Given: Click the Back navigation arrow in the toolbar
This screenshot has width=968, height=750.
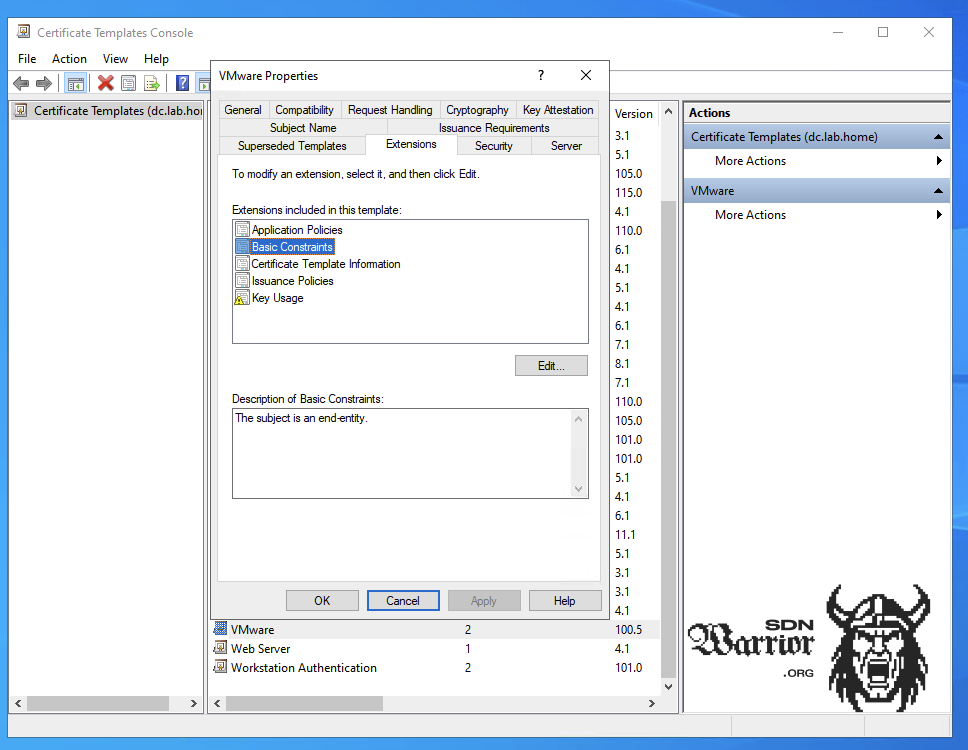Looking at the screenshot, I should tap(20, 83).
